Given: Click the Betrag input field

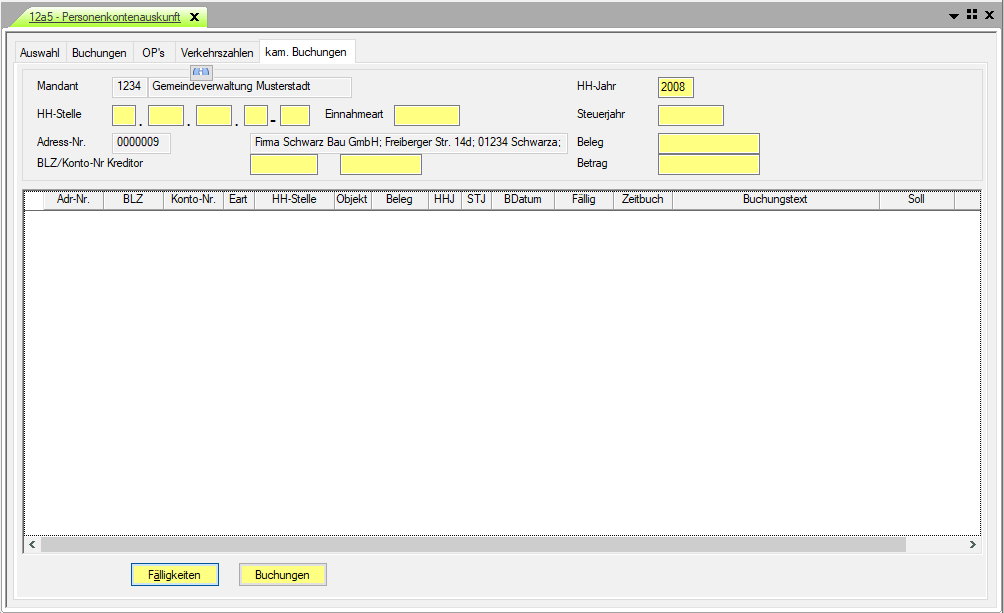Looking at the screenshot, I should 708,164.
